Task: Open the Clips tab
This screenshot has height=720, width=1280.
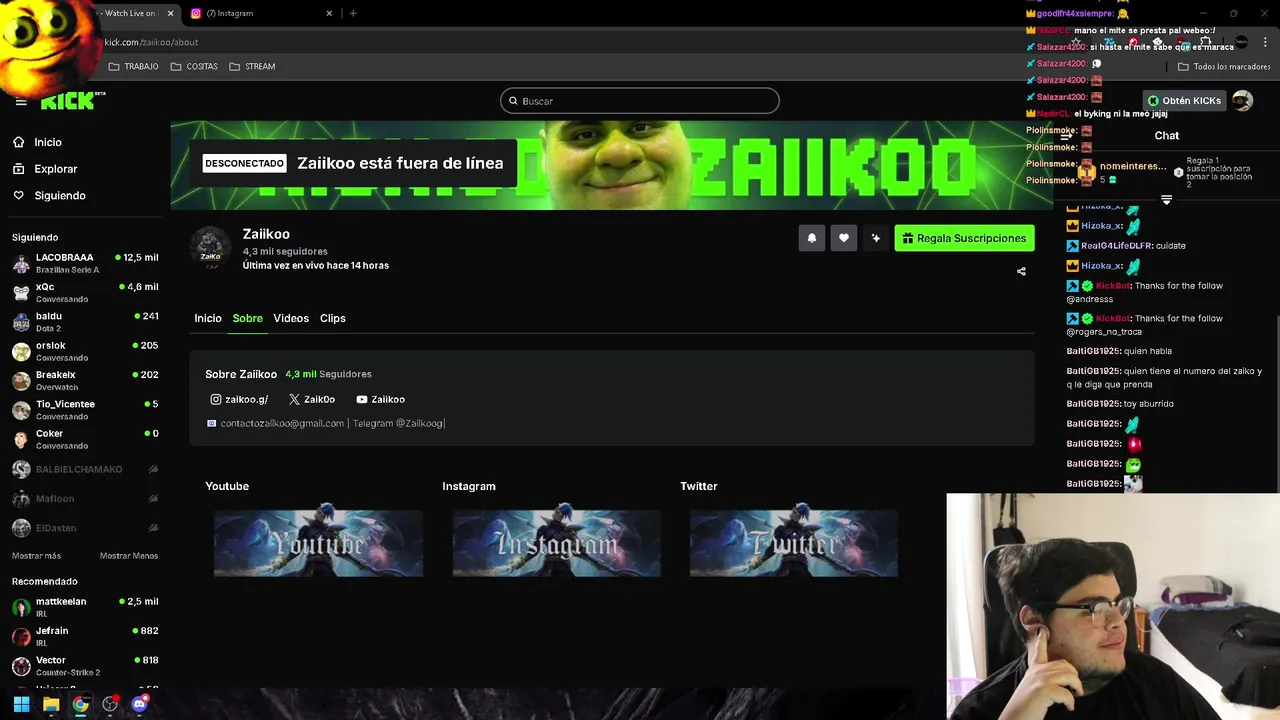Action: tap(333, 318)
